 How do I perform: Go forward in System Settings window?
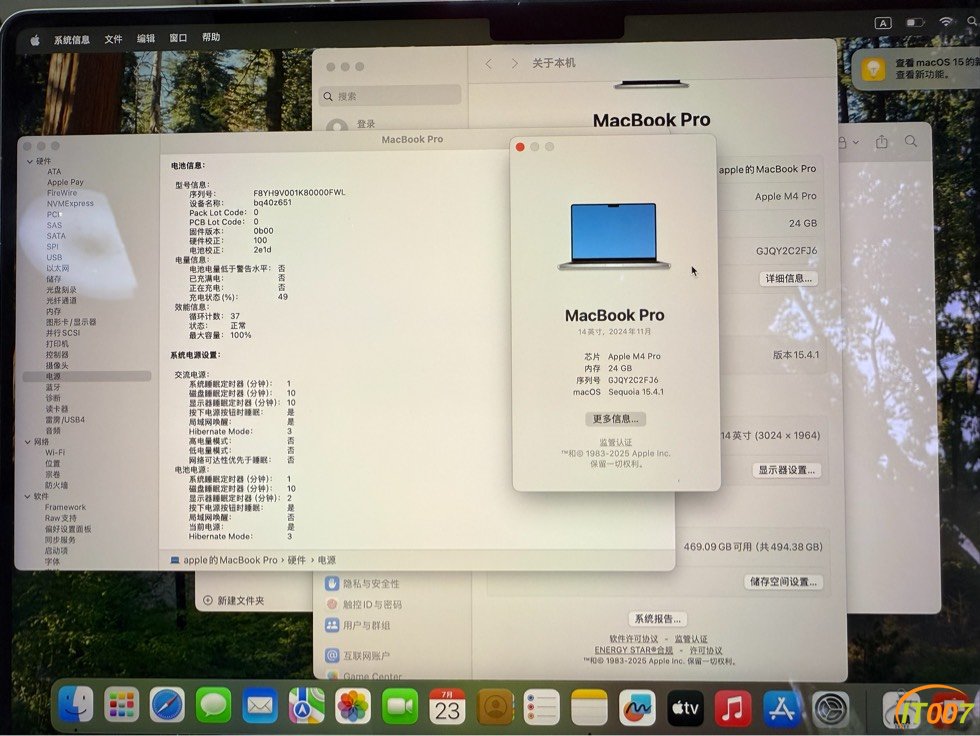(x=514, y=64)
